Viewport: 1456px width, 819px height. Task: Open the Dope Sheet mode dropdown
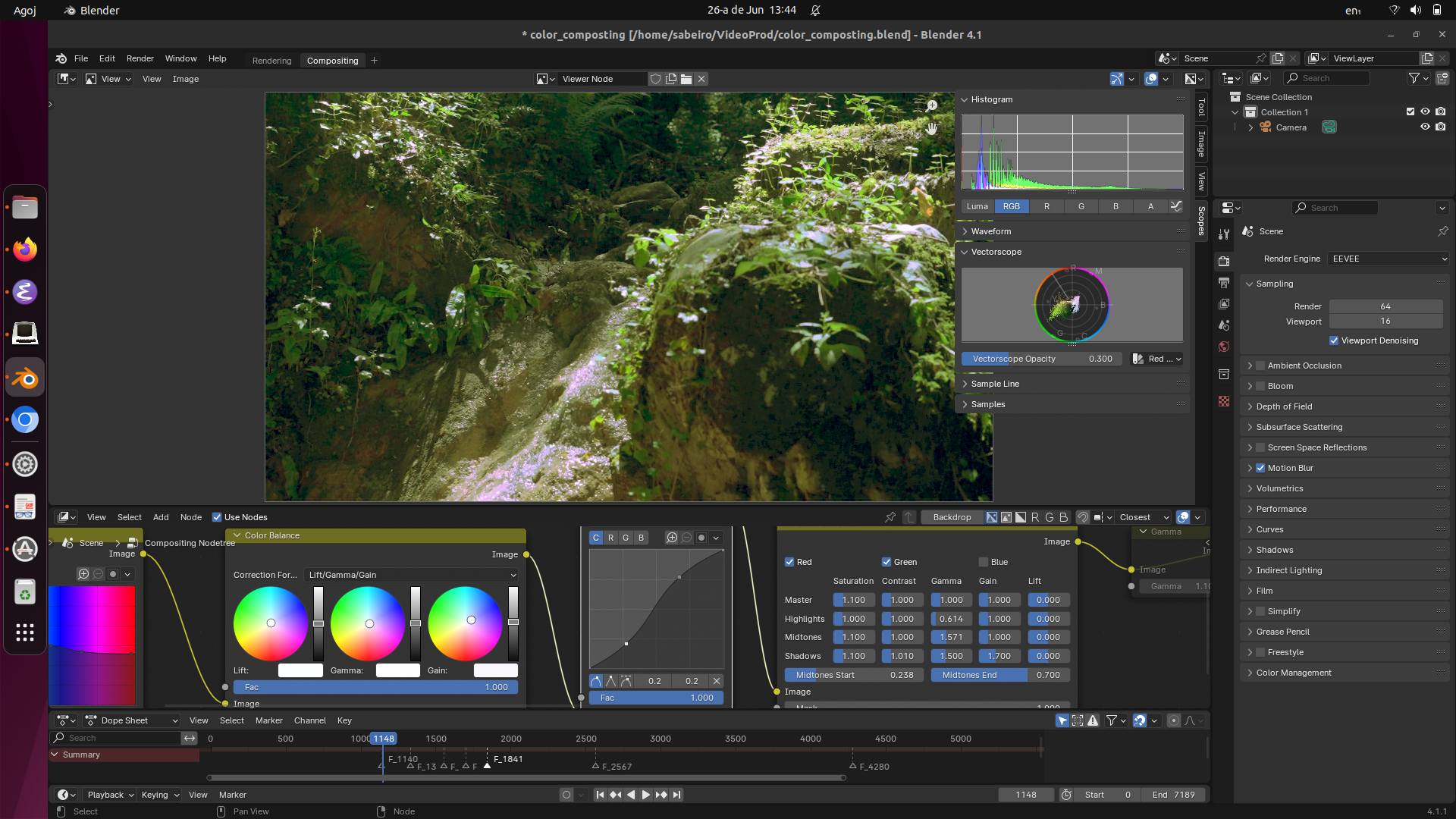132,720
